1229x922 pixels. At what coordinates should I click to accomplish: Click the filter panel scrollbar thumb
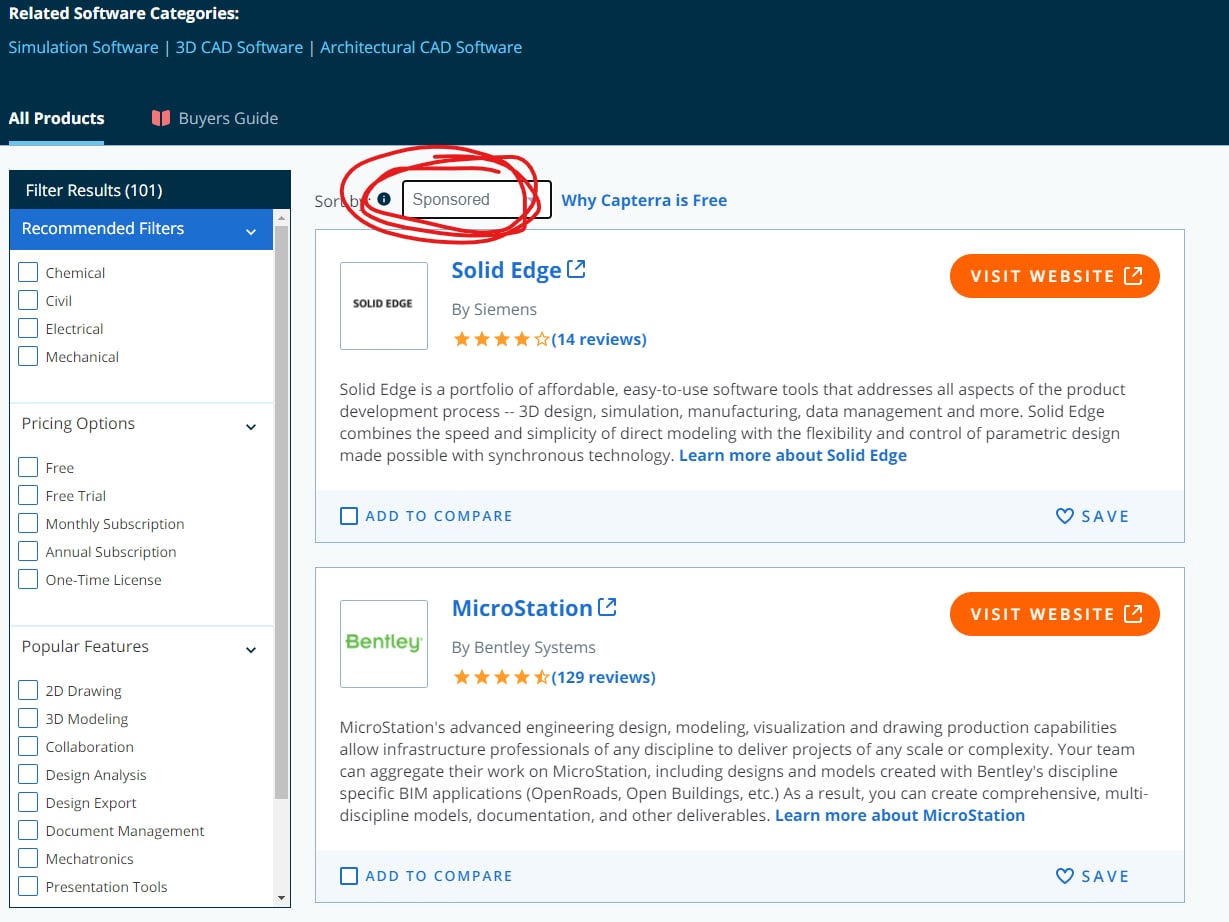coord(281,510)
